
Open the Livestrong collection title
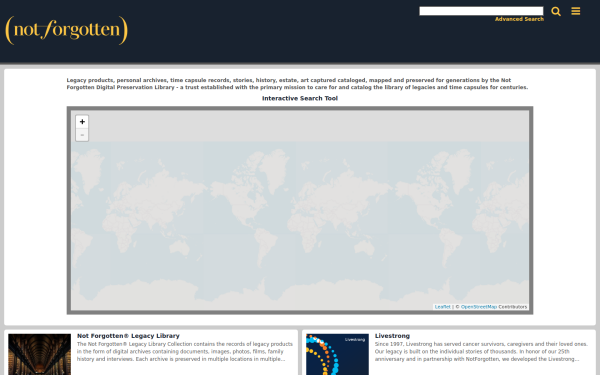392,336
